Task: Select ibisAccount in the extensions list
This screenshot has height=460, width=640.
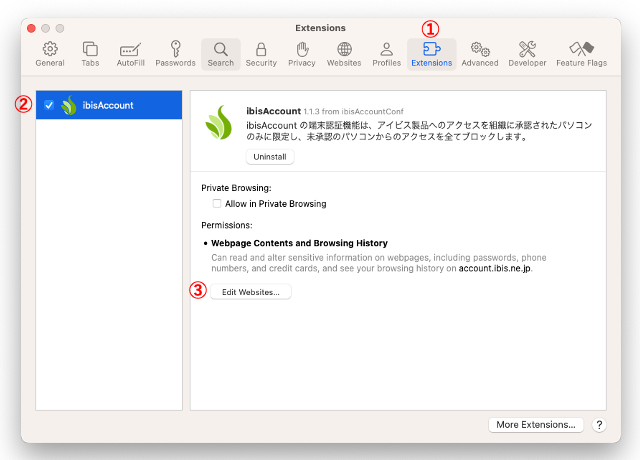Action: pyautogui.click(x=108, y=106)
